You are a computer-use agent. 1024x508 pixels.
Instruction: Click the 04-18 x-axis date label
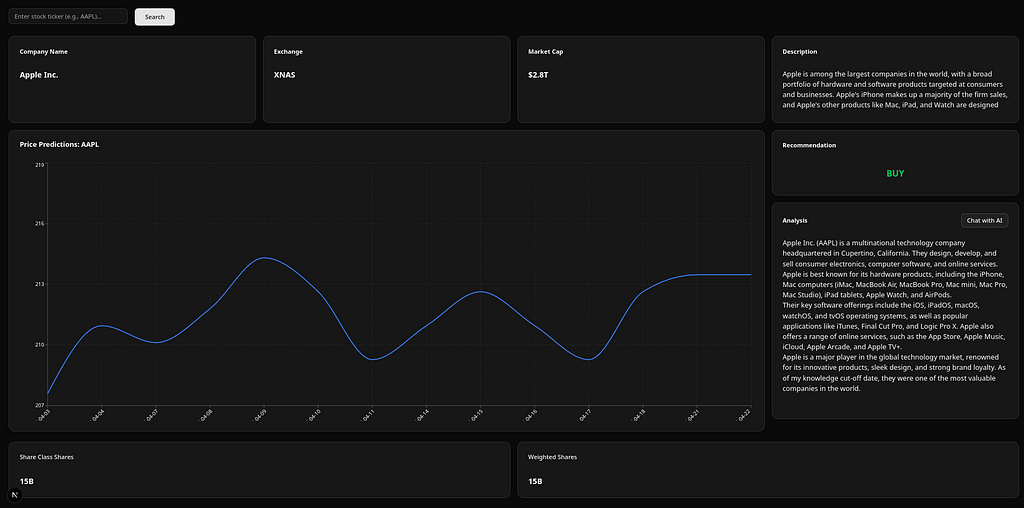[638, 416]
